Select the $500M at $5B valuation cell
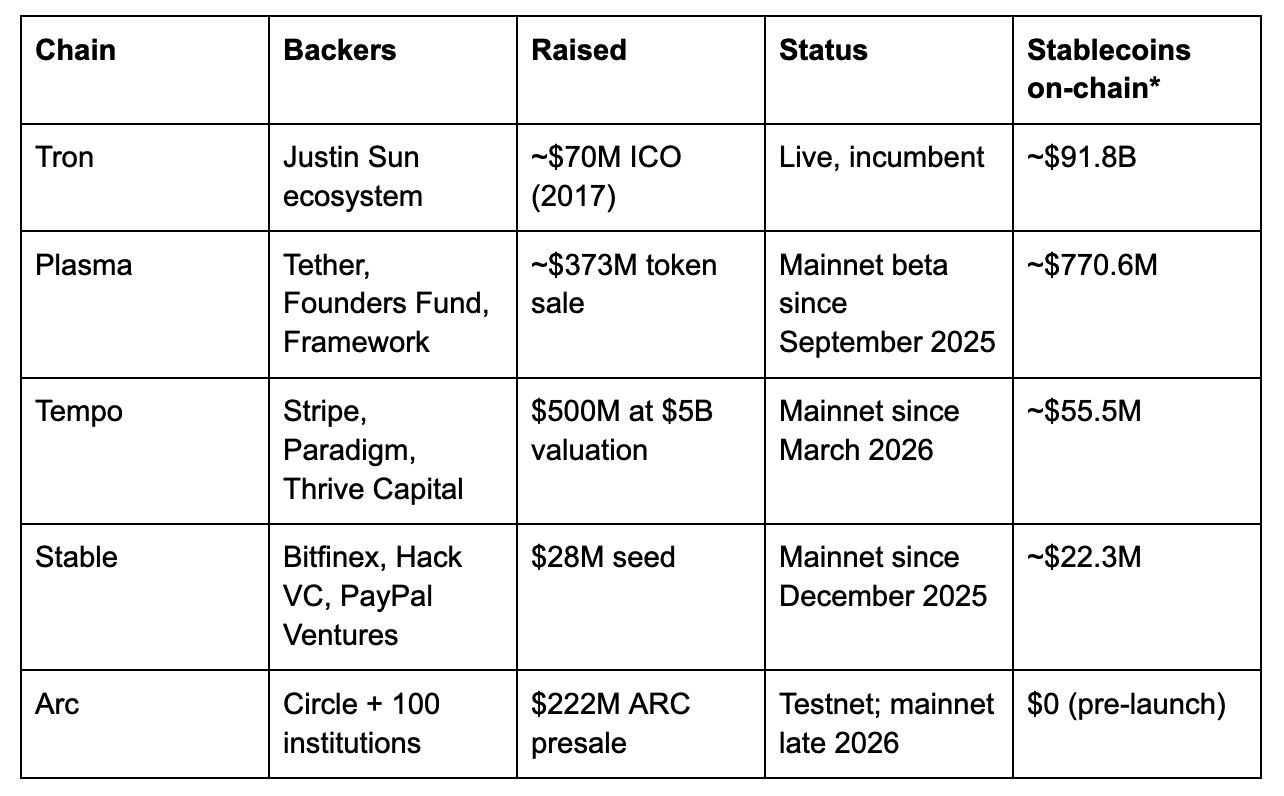The height and width of the screenshot is (796, 1284). tap(641, 450)
